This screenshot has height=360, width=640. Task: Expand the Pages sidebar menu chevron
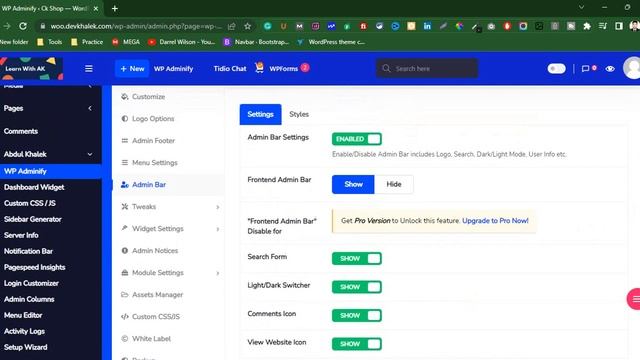(90, 108)
